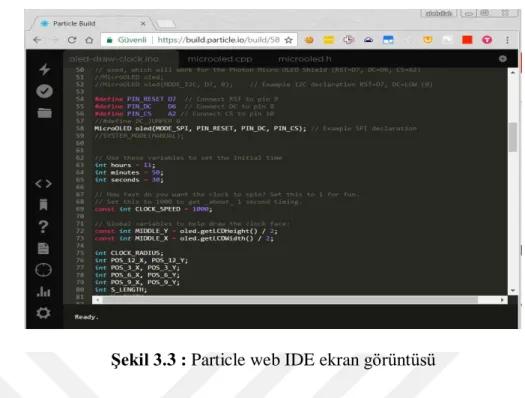Open Libraries with the bookmark icon
Screen dimensions: 525x398
pyautogui.click(x=44, y=205)
